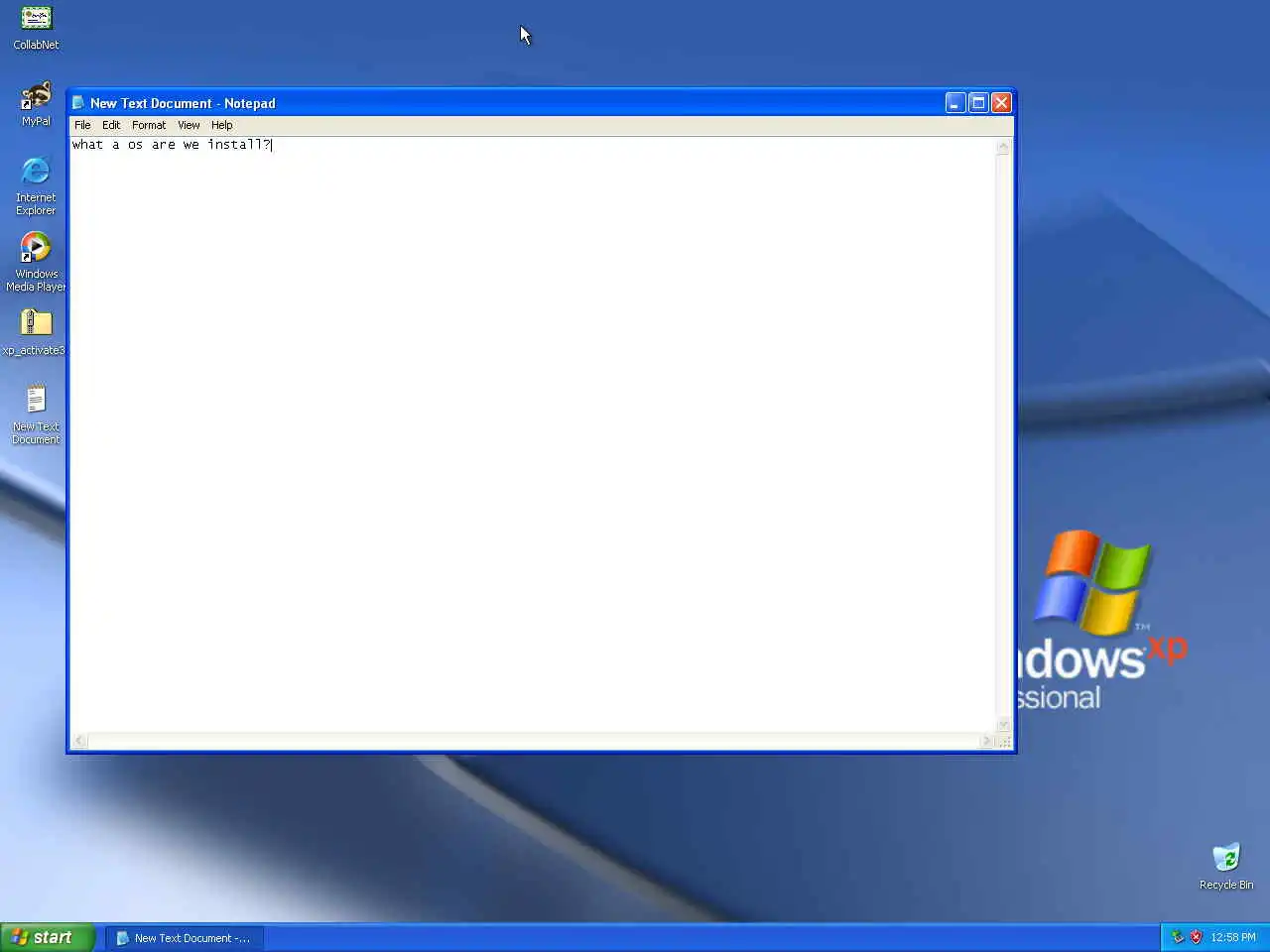Open the Help menu in Notepad

(222, 125)
